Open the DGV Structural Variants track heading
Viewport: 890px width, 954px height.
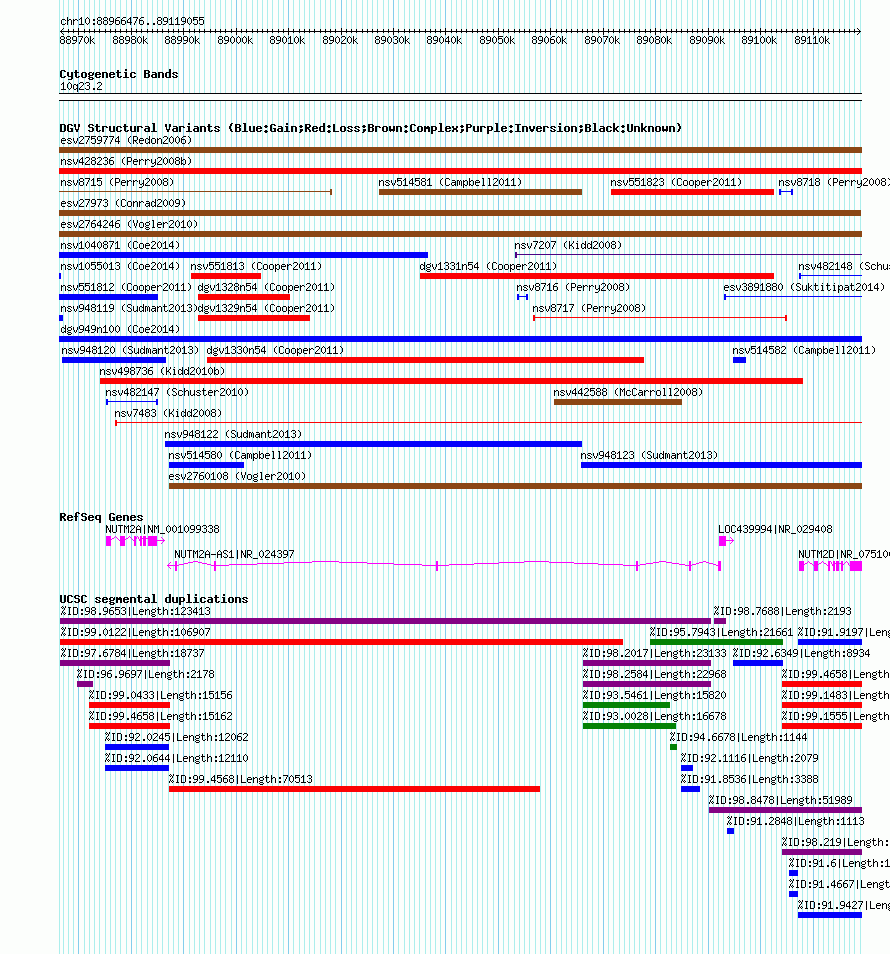(x=370, y=128)
